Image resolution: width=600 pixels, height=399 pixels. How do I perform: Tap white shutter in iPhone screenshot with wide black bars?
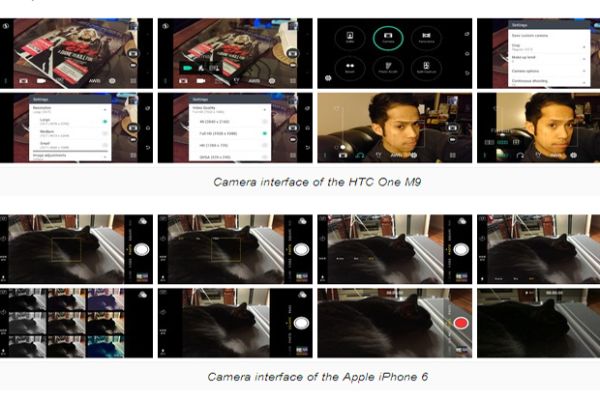[x=301, y=323]
